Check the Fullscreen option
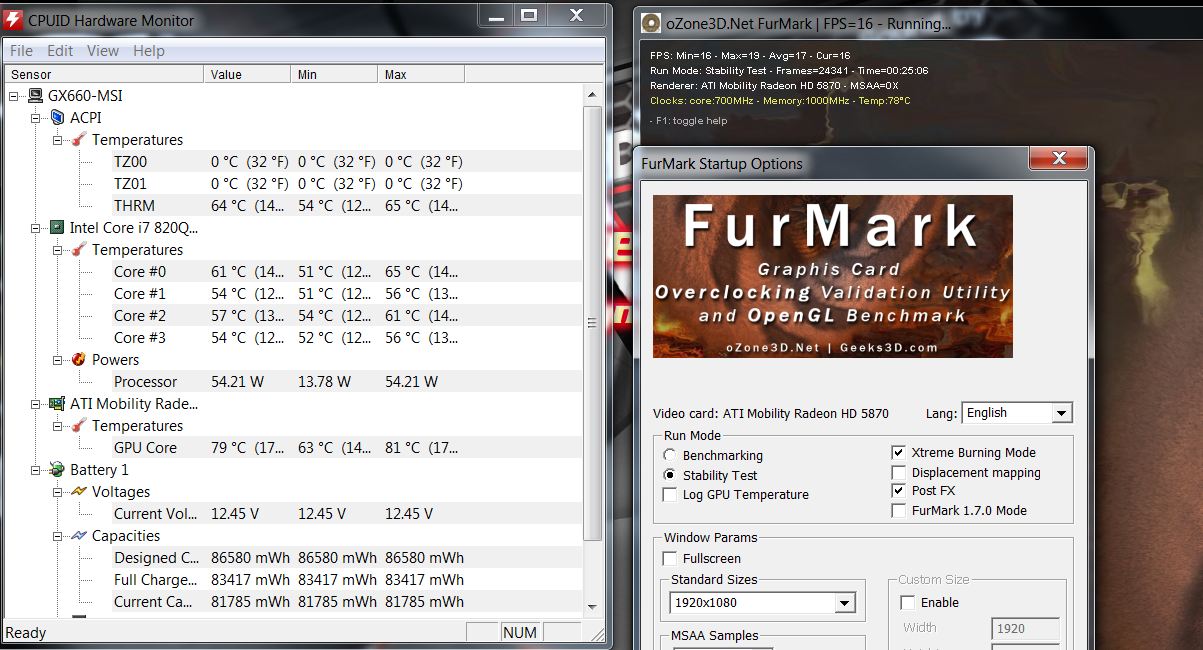This screenshot has width=1203, height=650. click(669, 559)
